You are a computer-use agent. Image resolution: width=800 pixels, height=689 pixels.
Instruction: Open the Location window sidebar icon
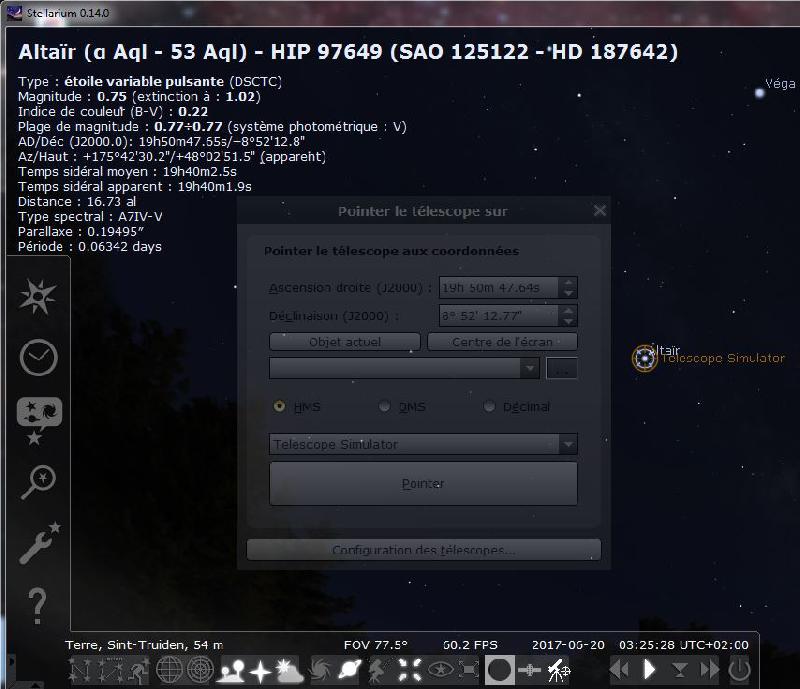point(37,297)
